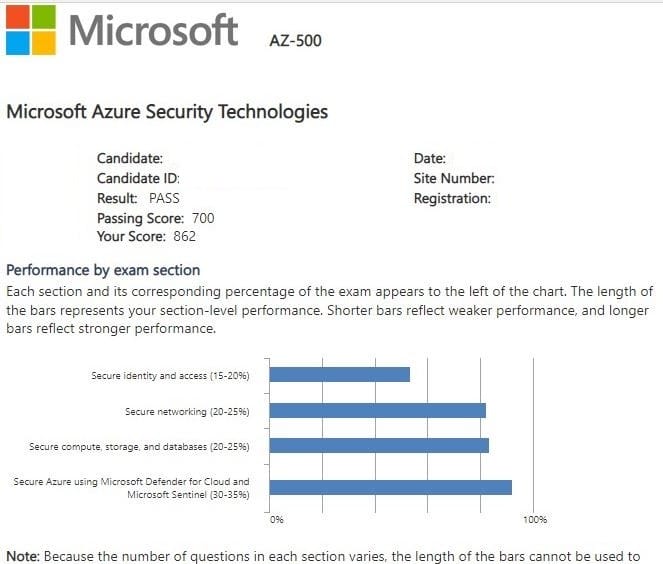
Task: Click the Registration label
Action: pyautogui.click(x=452, y=198)
